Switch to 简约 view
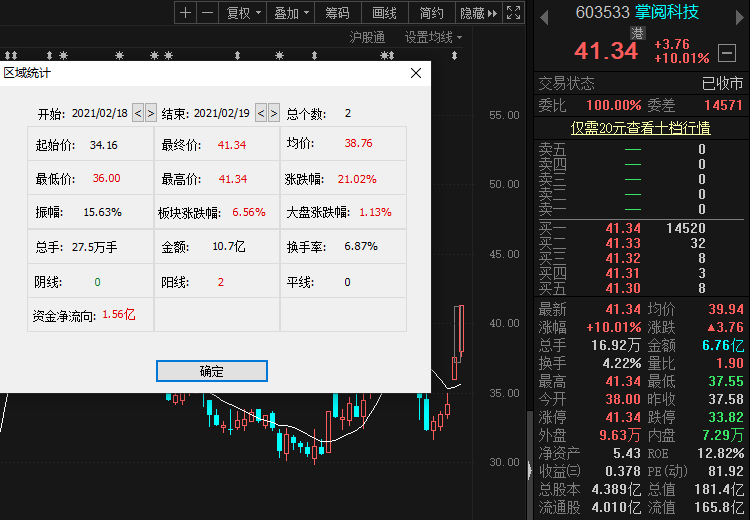750x520 pixels. [431, 13]
